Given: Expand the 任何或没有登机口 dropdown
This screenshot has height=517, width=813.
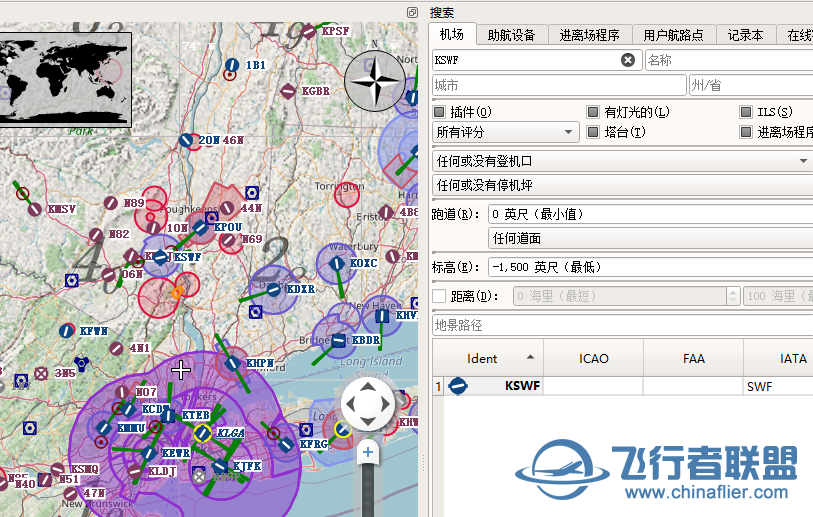Looking at the screenshot, I should (622, 161).
